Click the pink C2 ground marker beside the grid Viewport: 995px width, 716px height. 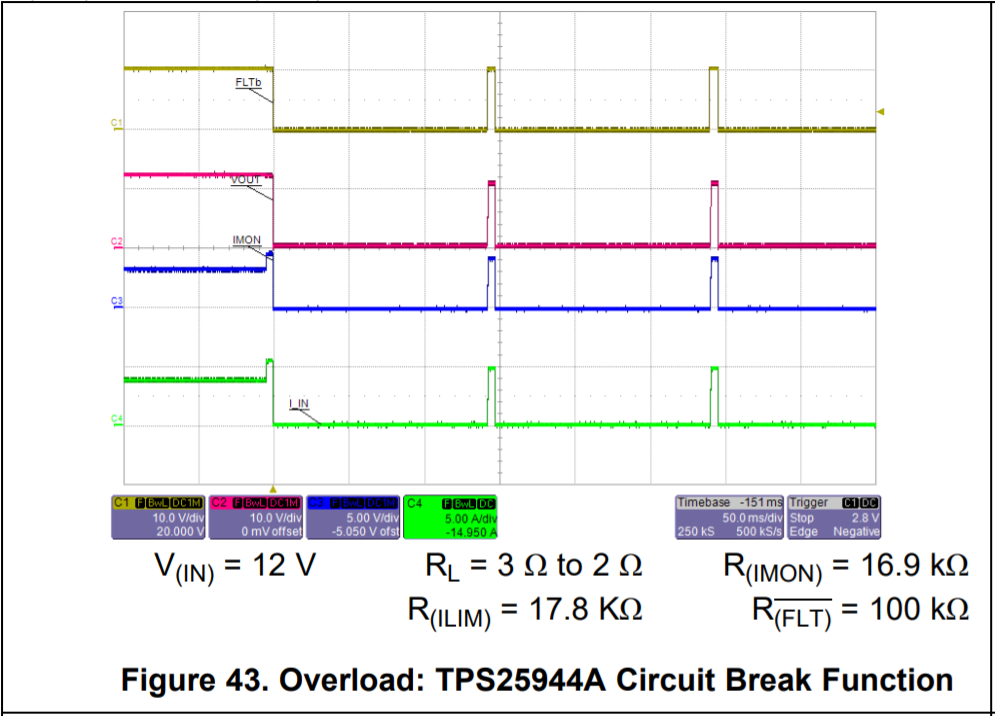click(x=117, y=243)
